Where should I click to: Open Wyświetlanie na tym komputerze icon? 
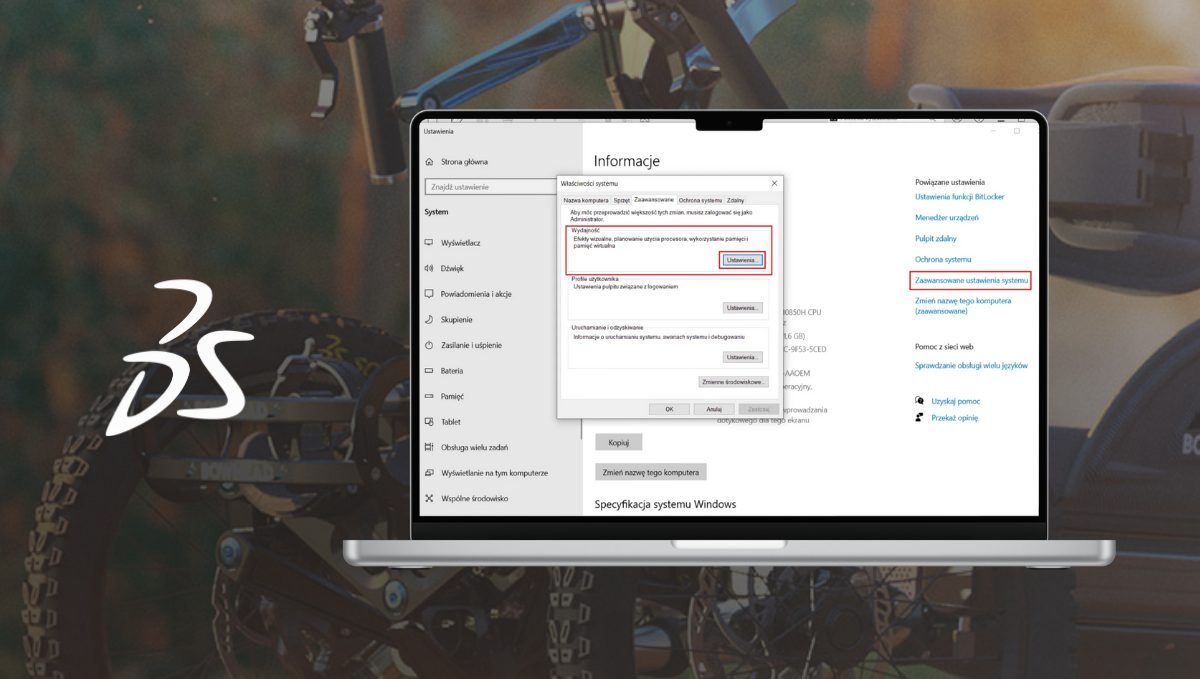click(429, 472)
